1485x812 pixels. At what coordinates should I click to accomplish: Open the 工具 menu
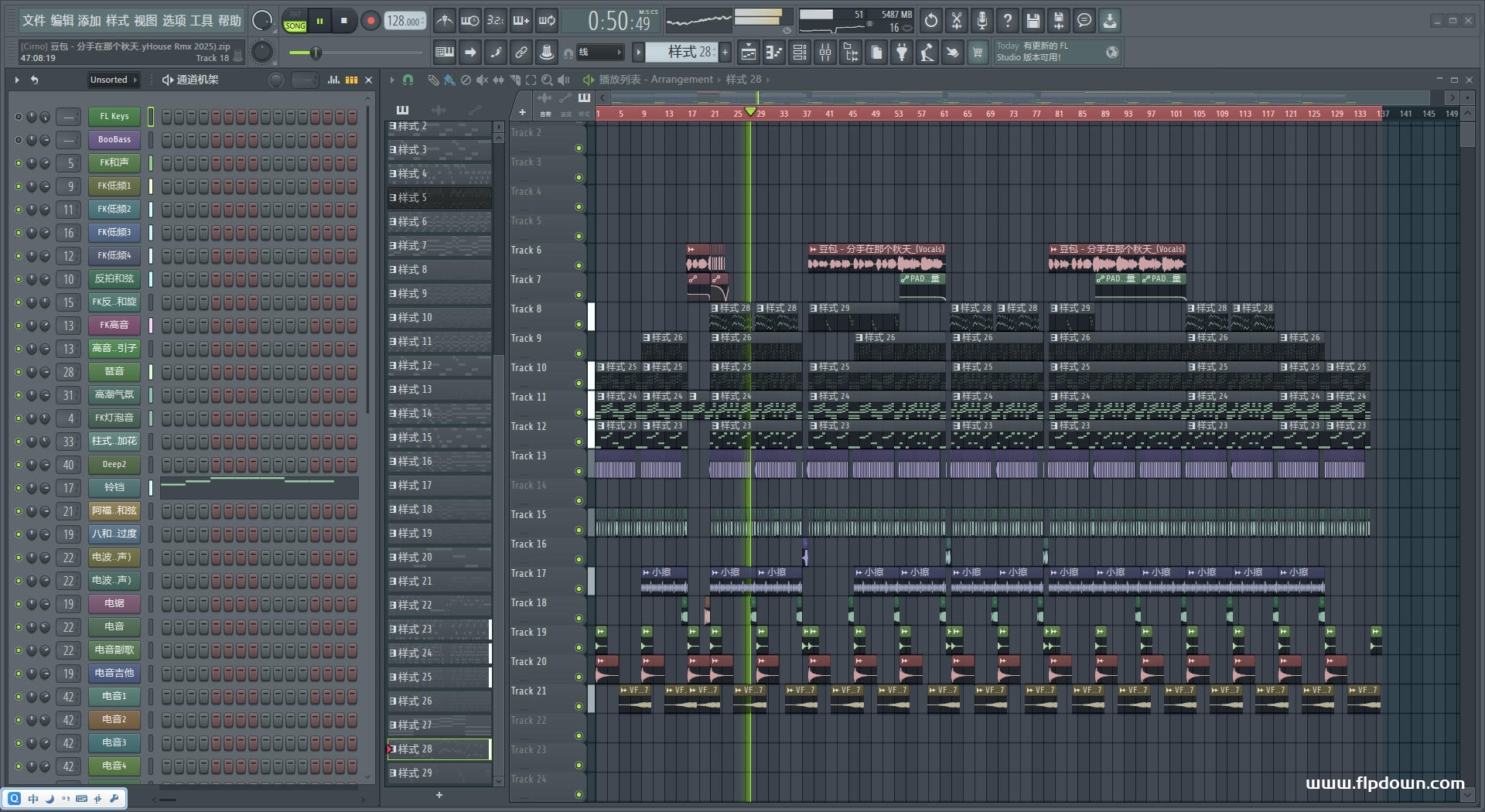tap(201, 21)
